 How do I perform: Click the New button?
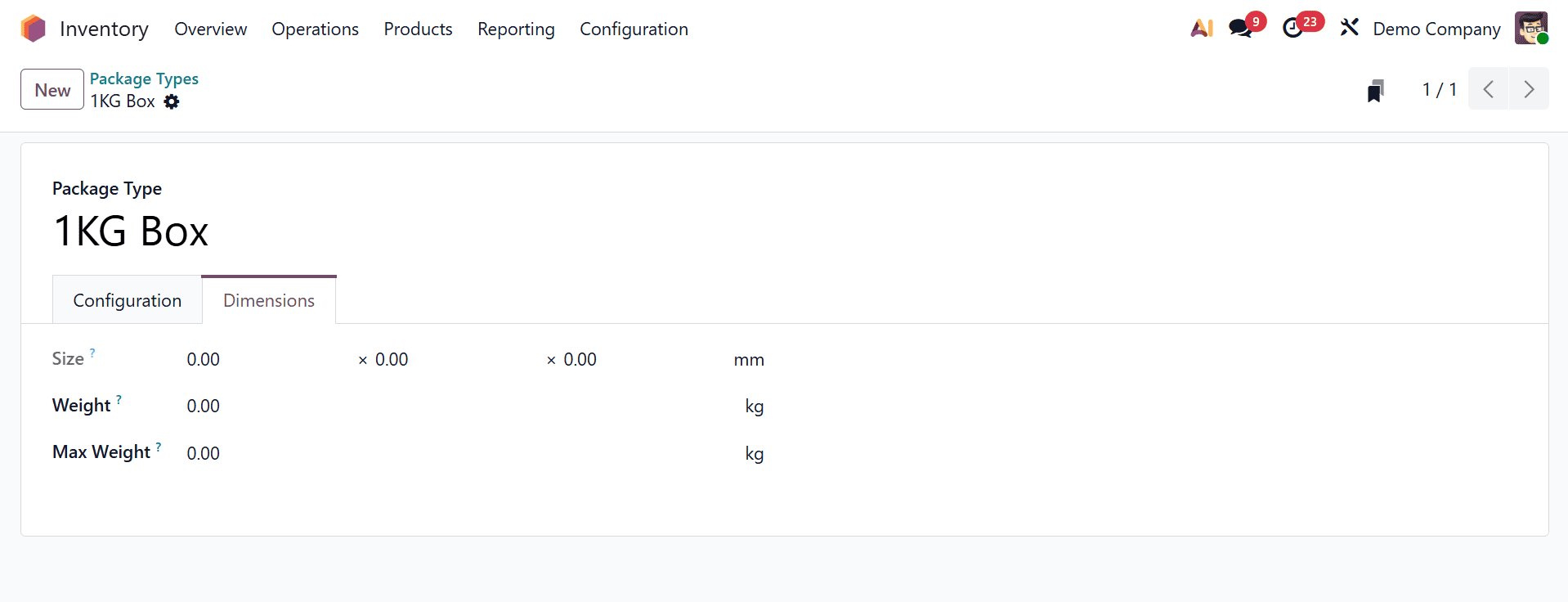[52, 89]
